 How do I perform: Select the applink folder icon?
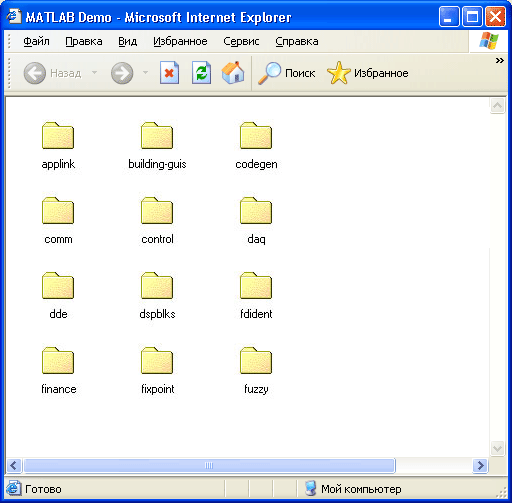click(x=58, y=135)
